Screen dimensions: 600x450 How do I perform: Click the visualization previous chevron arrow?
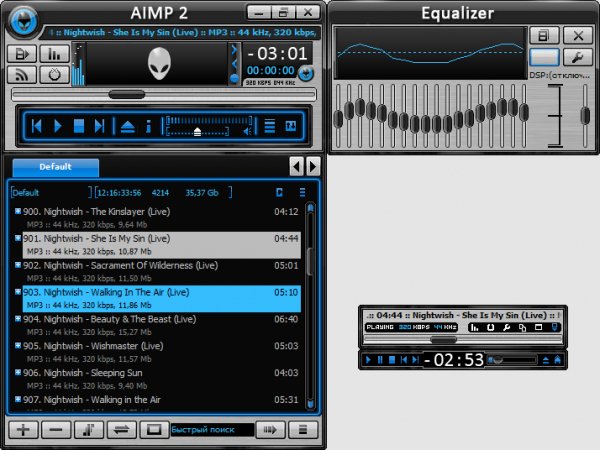[x=234, y=64]
